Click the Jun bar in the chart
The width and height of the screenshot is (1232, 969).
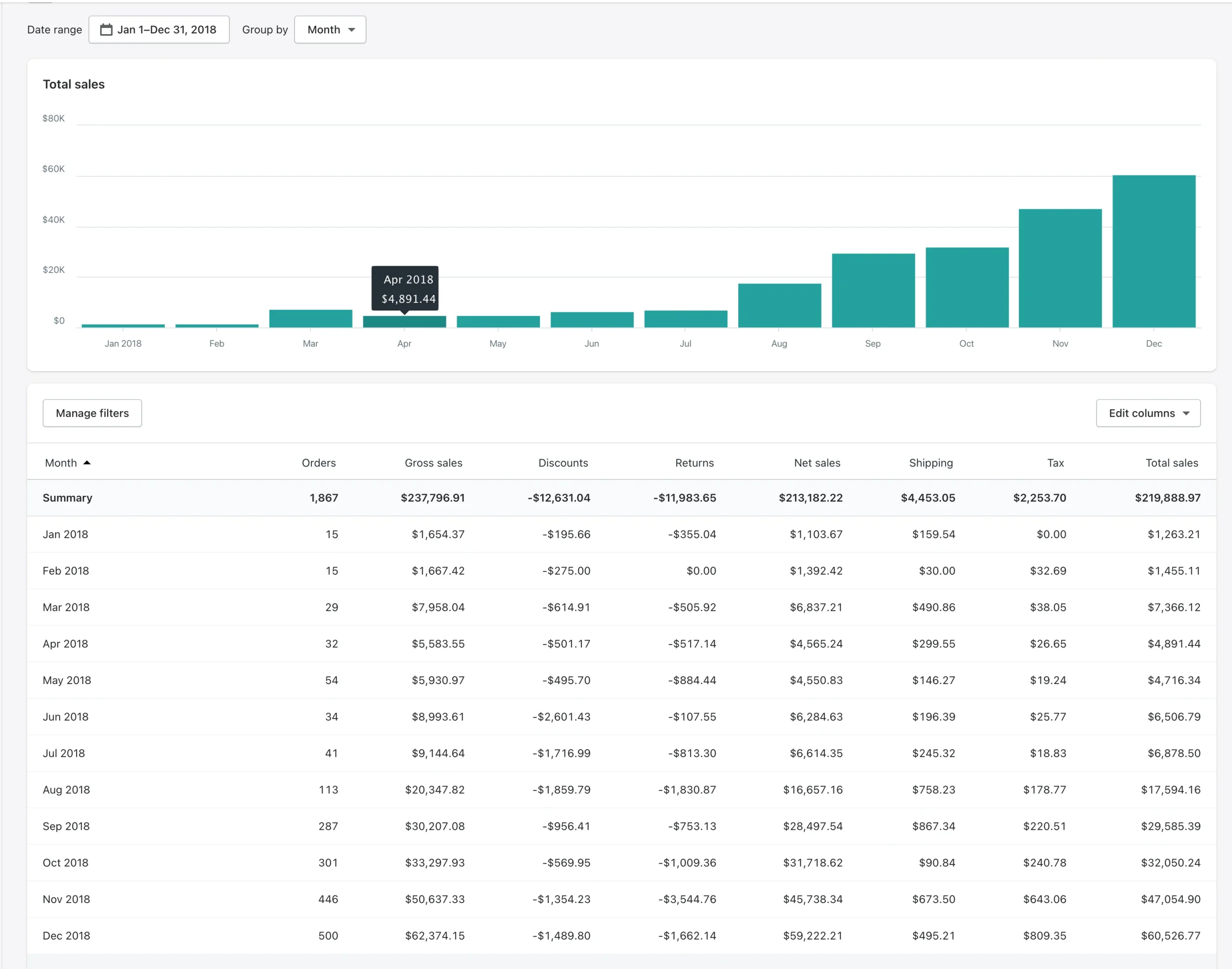[x=591, y=320]
